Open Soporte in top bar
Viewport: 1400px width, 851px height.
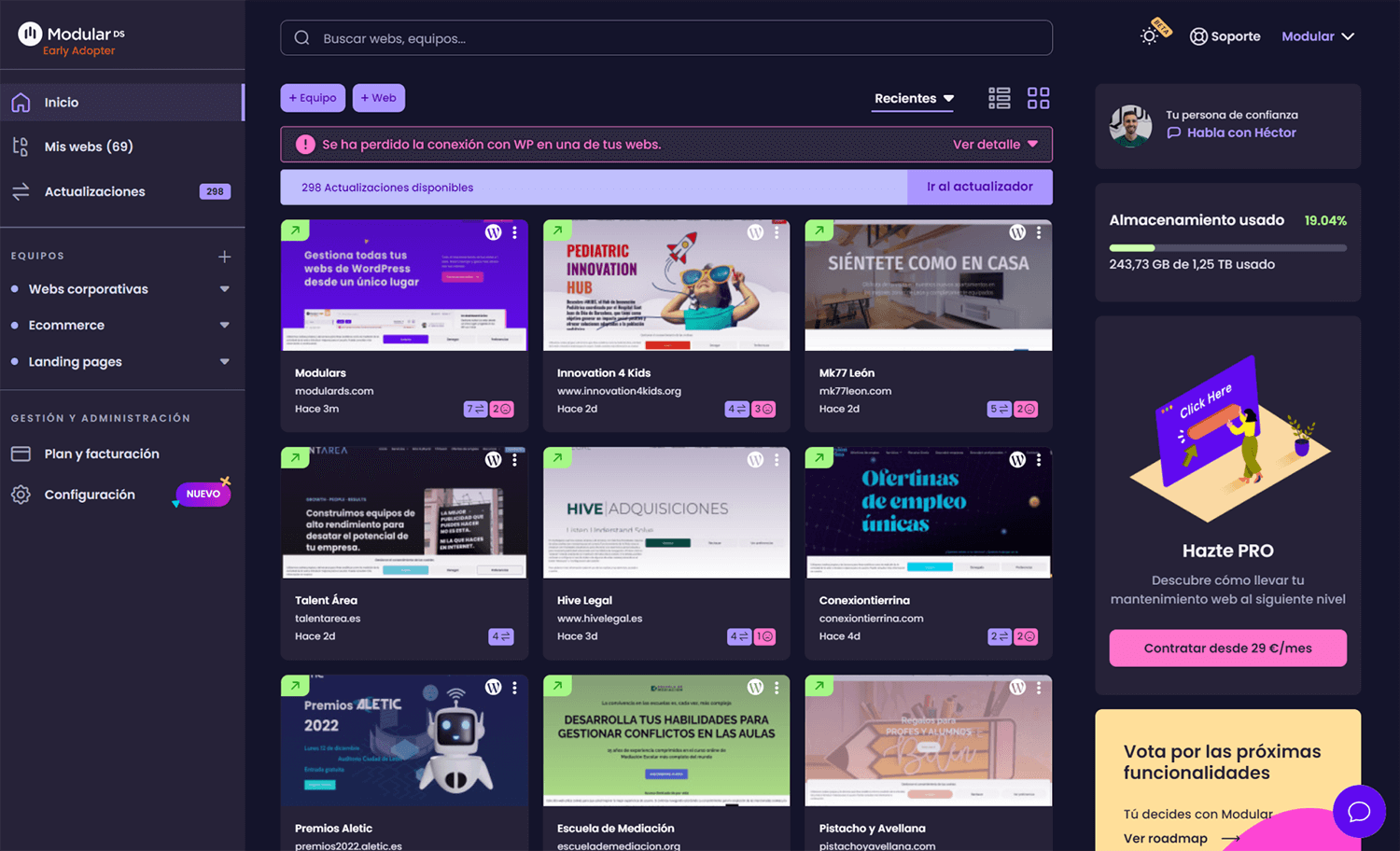pos(1225,36)
